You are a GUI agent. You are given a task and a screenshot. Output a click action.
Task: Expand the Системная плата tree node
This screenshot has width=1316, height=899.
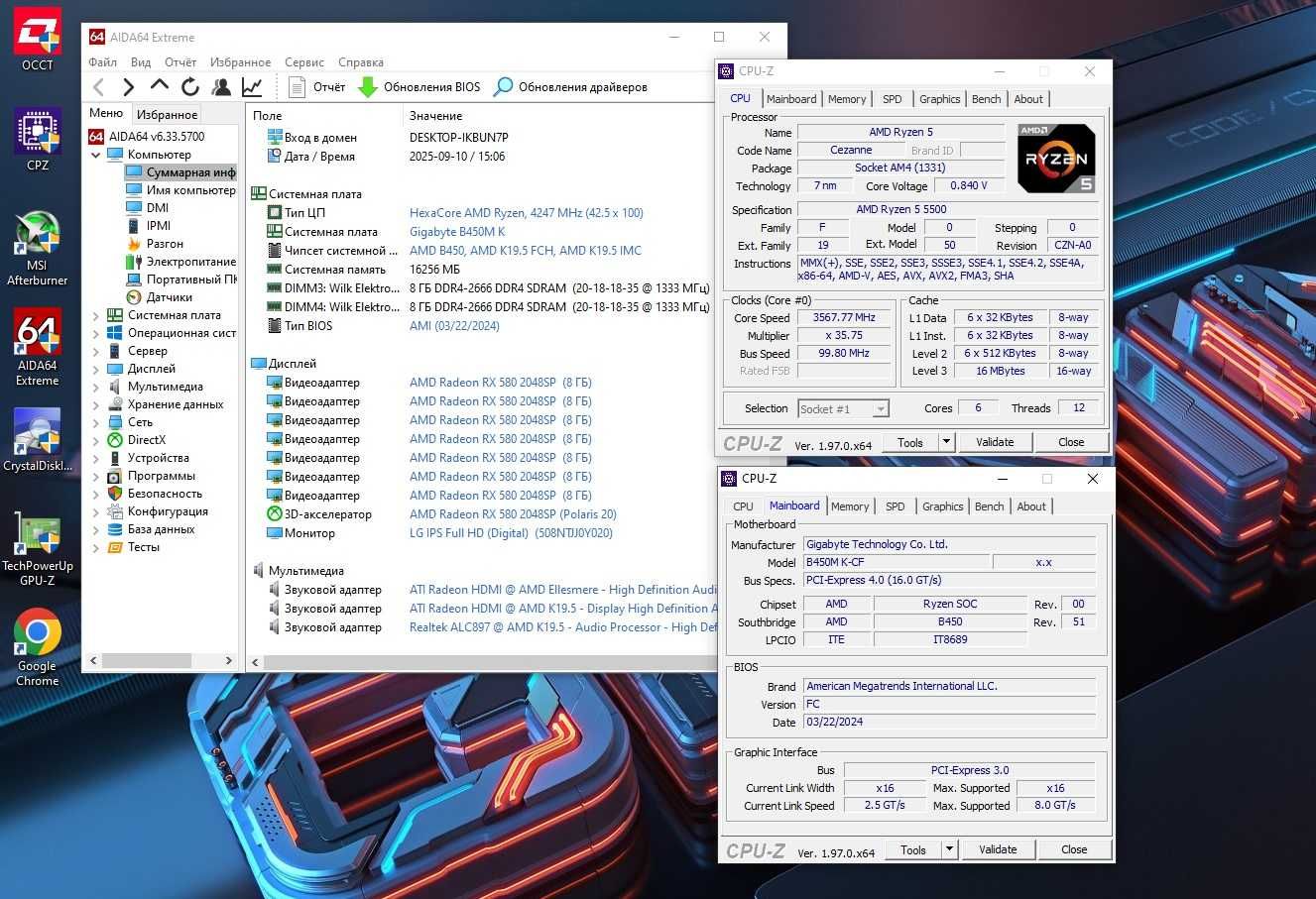click(x=96, y=315)
